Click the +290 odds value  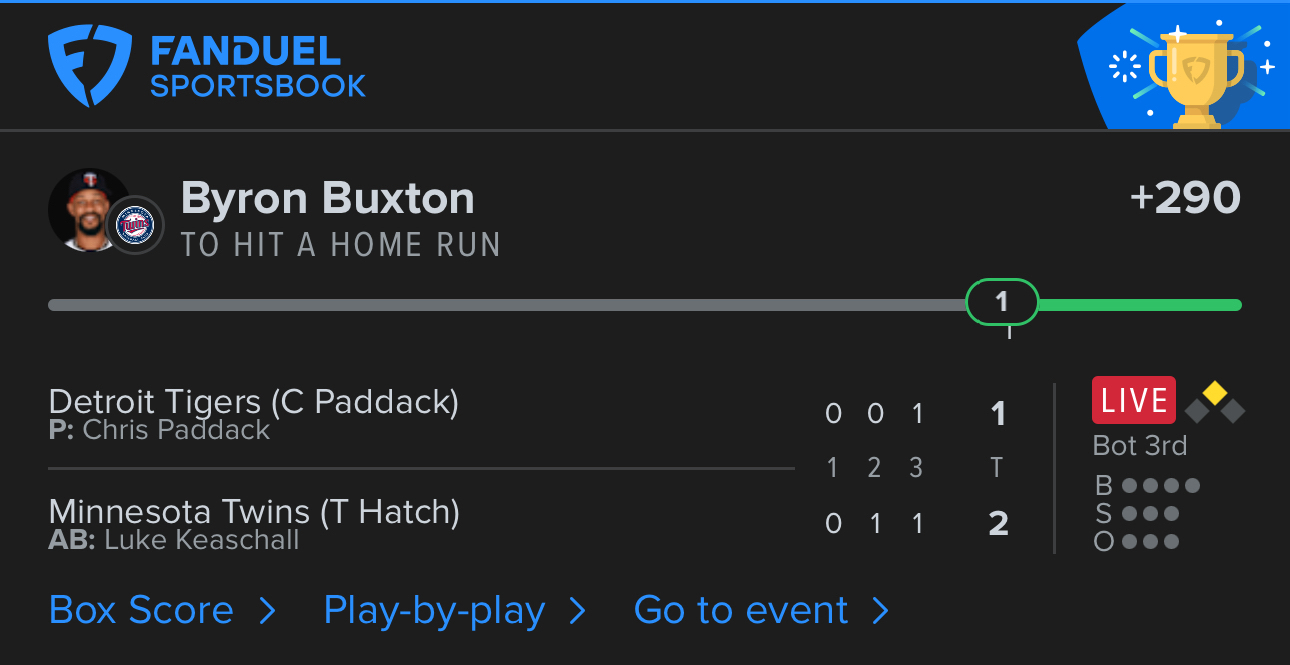tap(1185, 198)
